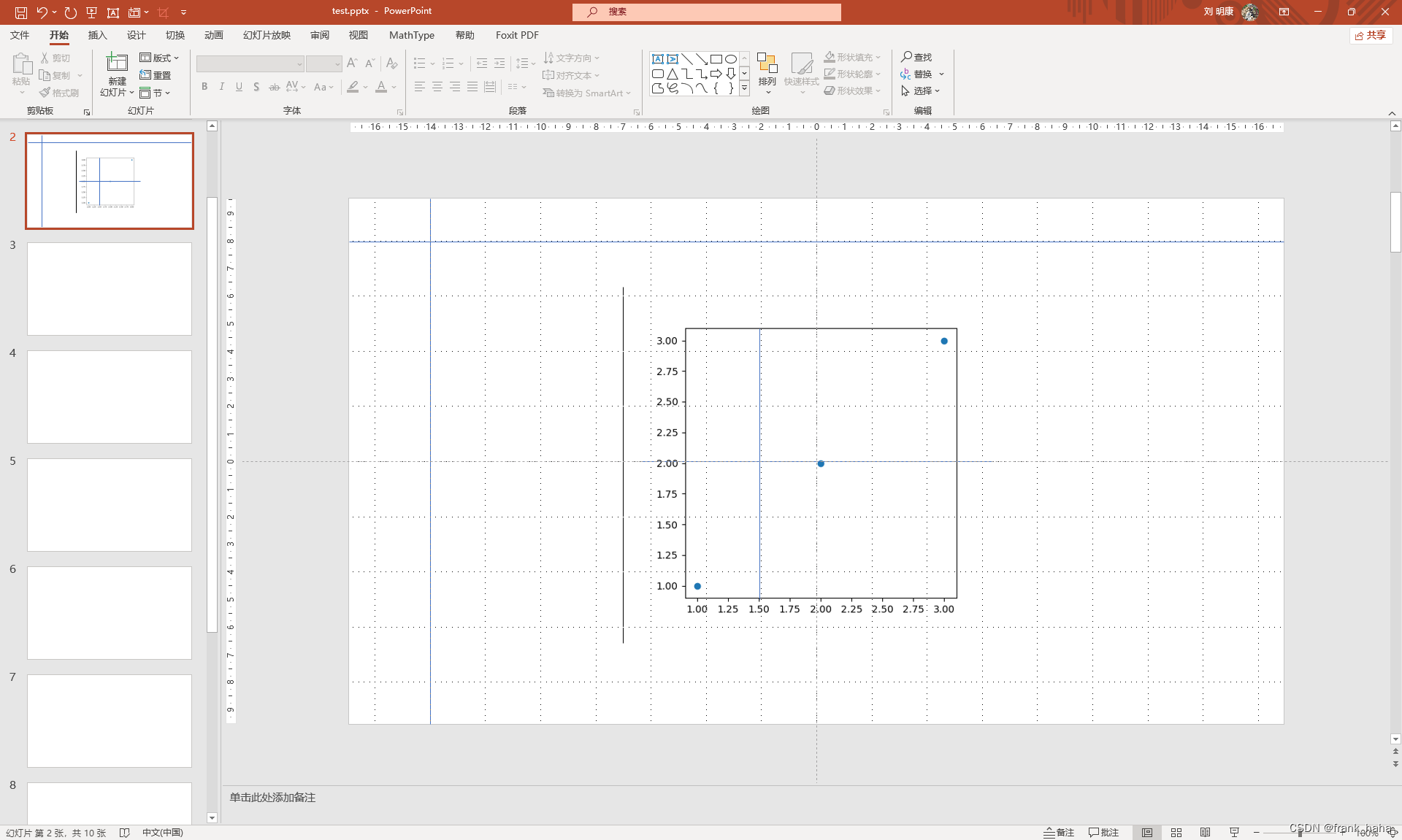
Task: Start slideshow from status bar icon
Action: point(1234,833)
